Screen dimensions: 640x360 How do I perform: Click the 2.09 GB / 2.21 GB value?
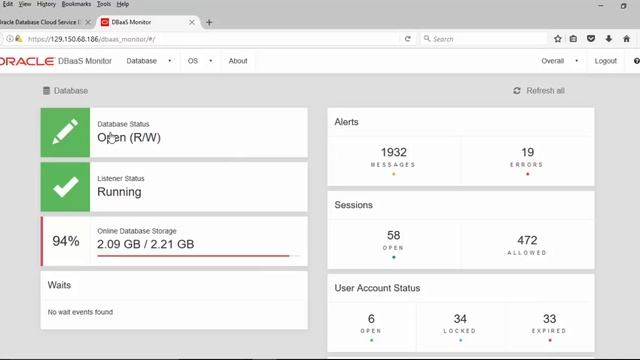pos(145,244)
